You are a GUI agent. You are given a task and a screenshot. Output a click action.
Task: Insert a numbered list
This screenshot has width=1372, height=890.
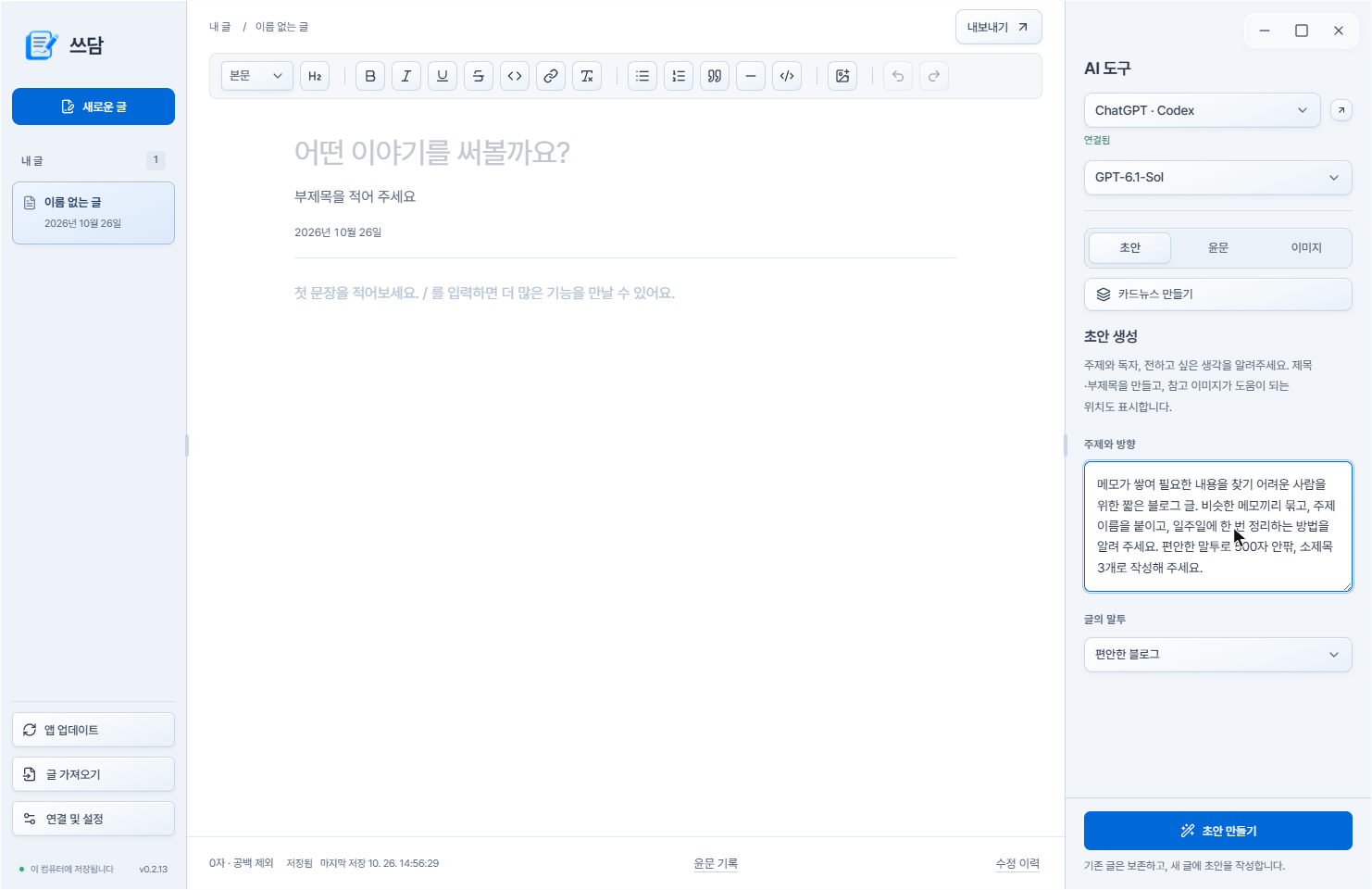(x=679, y=76)
